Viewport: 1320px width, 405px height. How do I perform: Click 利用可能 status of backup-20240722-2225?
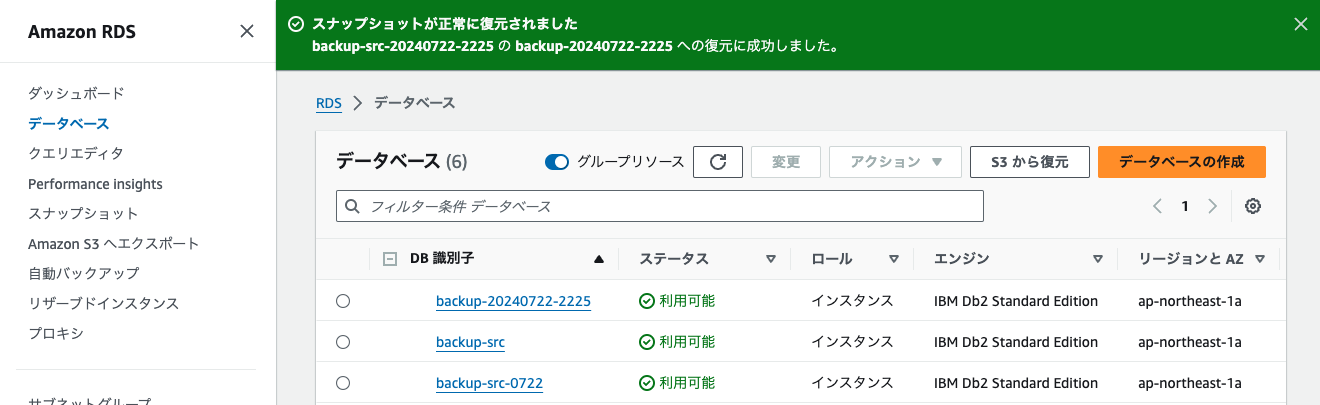pyautogui.click(x=678, y=301)
